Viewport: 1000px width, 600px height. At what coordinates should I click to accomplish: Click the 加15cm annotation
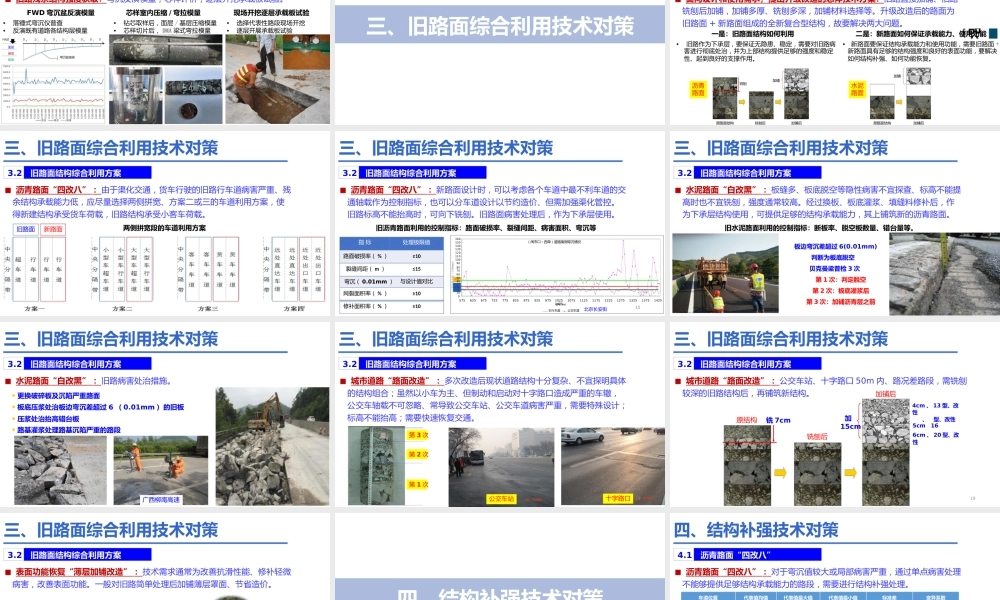(850, 422)
